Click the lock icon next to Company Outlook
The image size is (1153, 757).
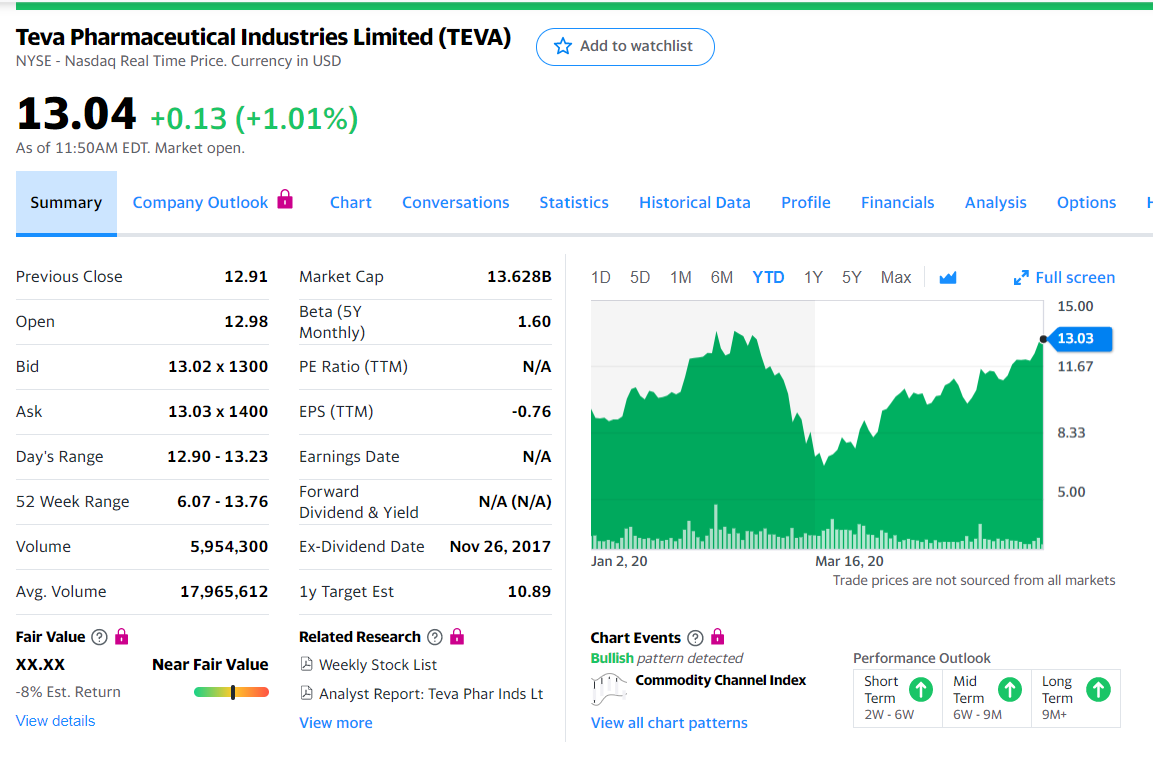point(285,199)
